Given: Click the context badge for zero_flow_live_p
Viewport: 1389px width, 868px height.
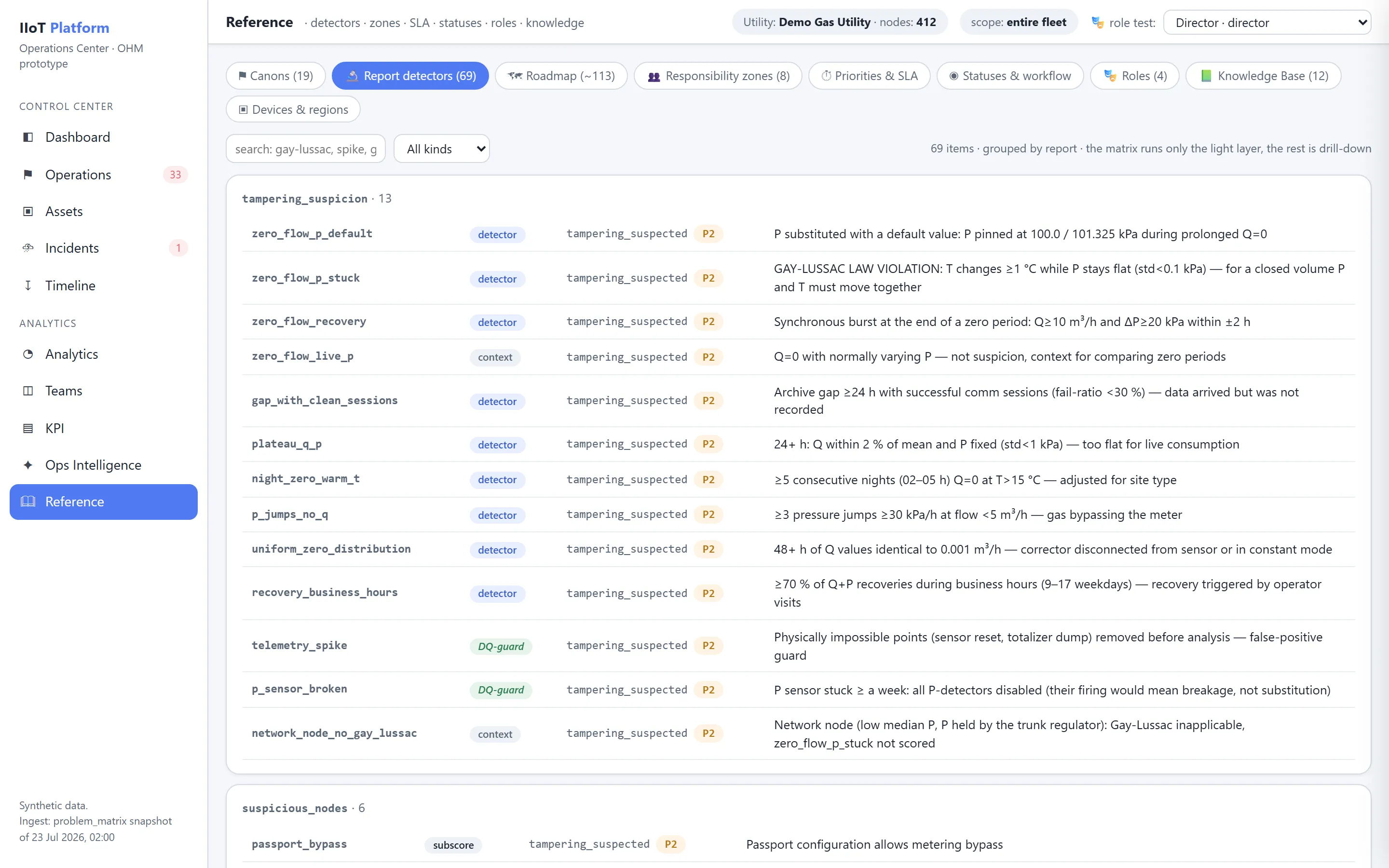Looking at the screenshot, I should tap(495, 357).
